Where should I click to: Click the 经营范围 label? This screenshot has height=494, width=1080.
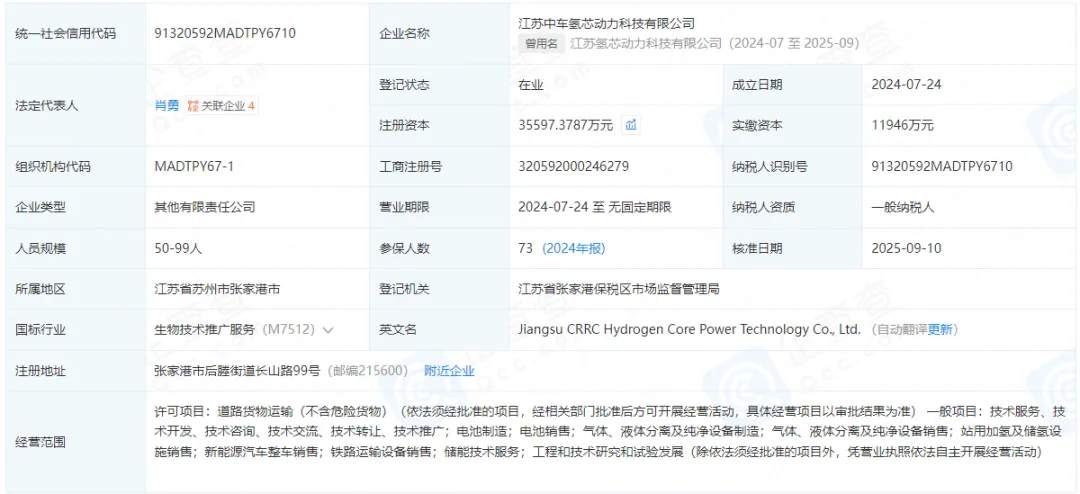(x=41, y=442)
